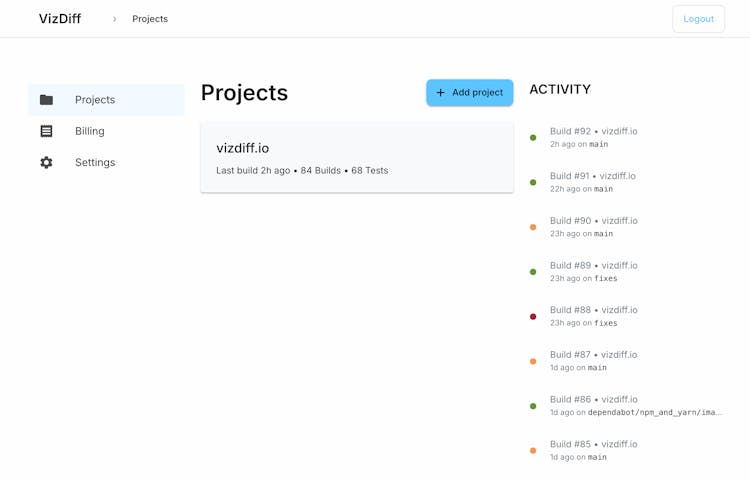Open Build #92 activity entry
The height and width of the screenshot is (480, 750).
pos(627,137)
